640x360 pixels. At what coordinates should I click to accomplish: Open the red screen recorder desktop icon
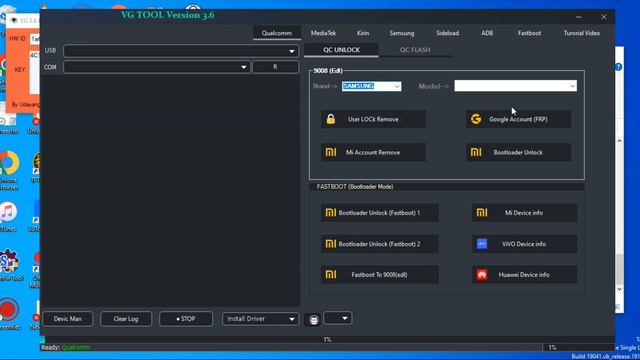(x=9, y=309)
